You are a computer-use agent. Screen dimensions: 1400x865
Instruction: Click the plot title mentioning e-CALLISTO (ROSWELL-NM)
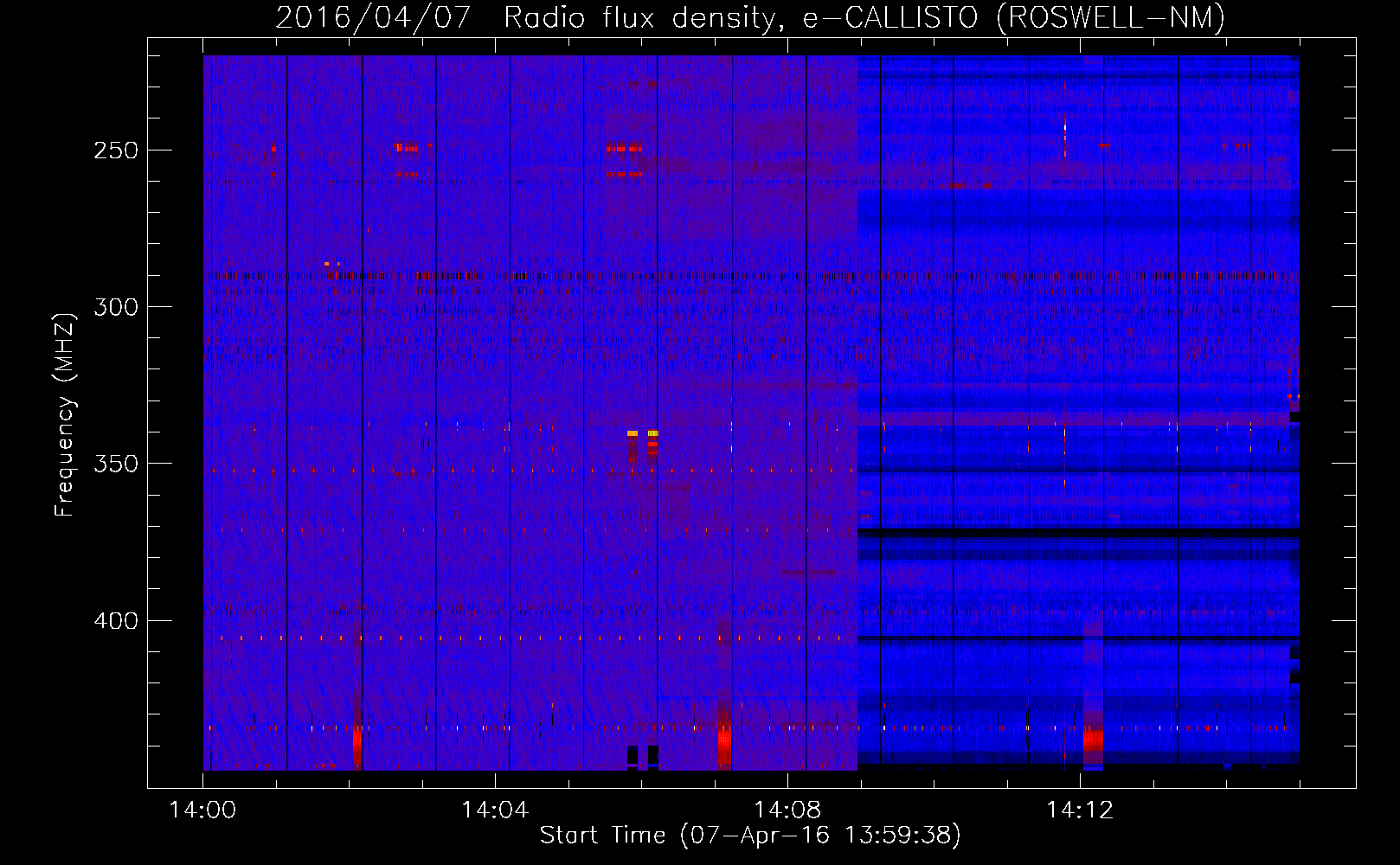750,17
